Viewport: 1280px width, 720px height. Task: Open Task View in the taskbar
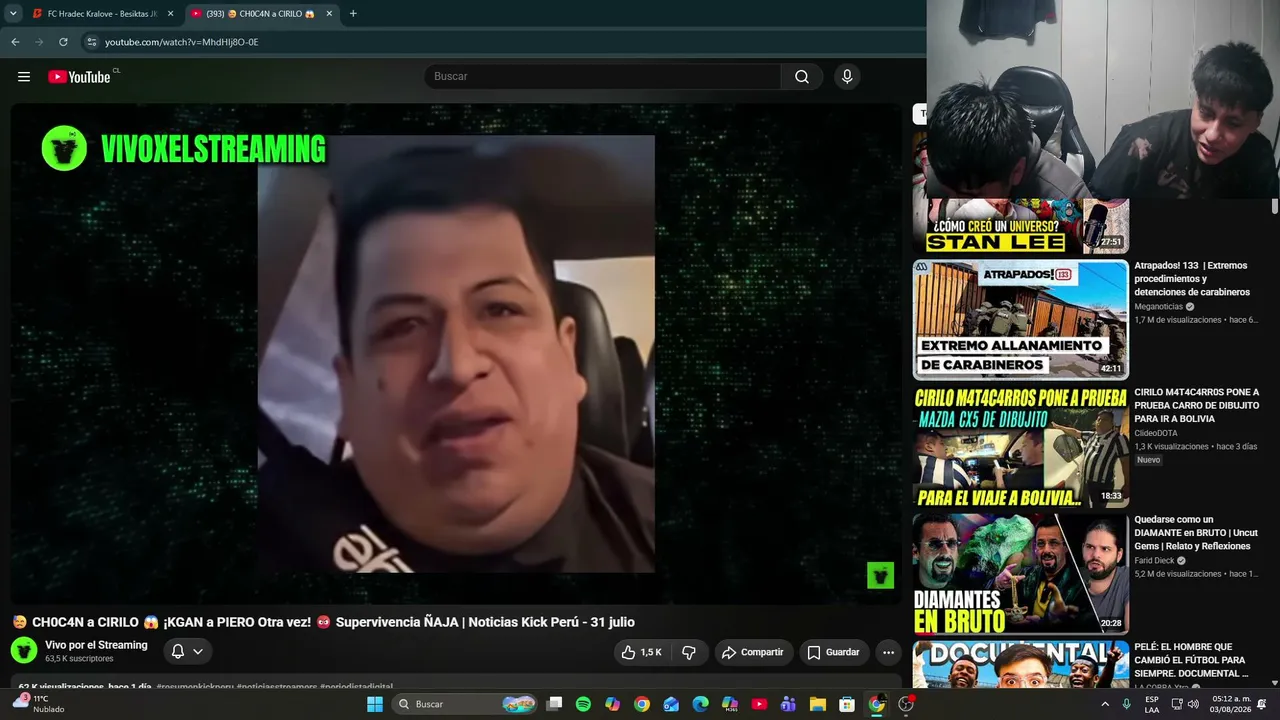coord(554,704)
